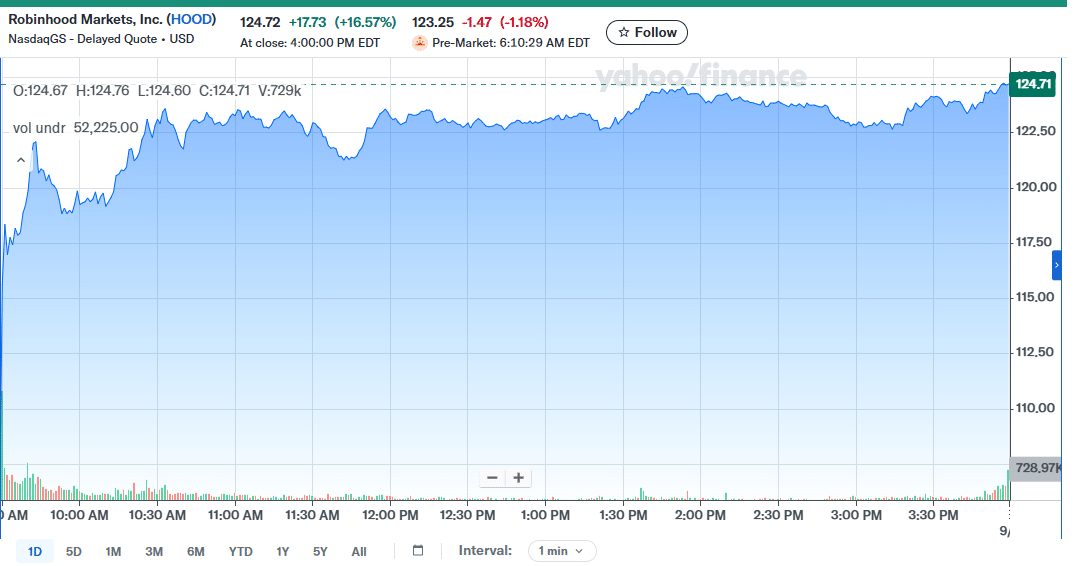
Task: Collapse the vol undr indicator chevron
Action: (x=21, y=161)
